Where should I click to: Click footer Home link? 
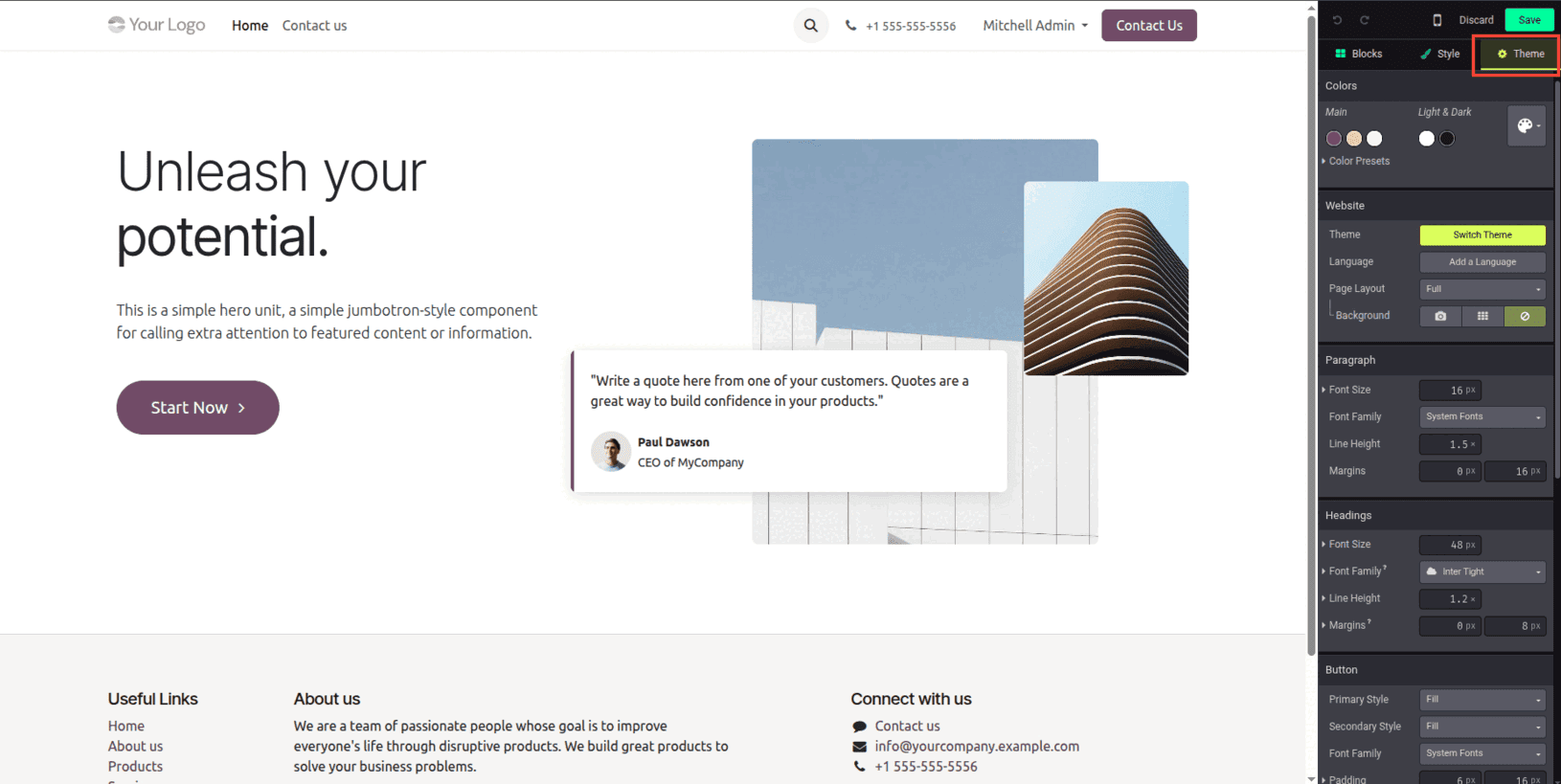click(x=126, y=727)
